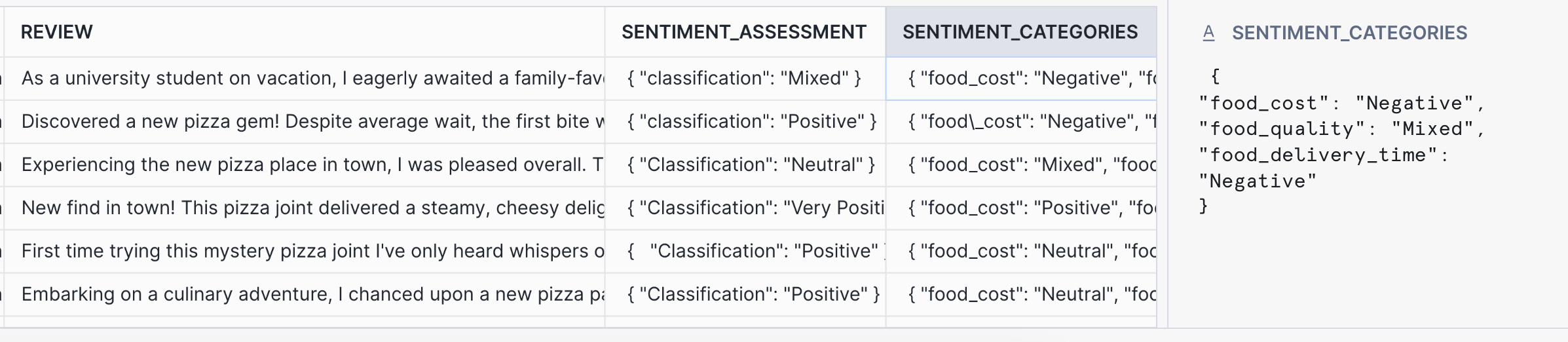Select the SENTIMENT_ASSESSMENT column header
This screenshot has height=342, width=1568.
743,32
